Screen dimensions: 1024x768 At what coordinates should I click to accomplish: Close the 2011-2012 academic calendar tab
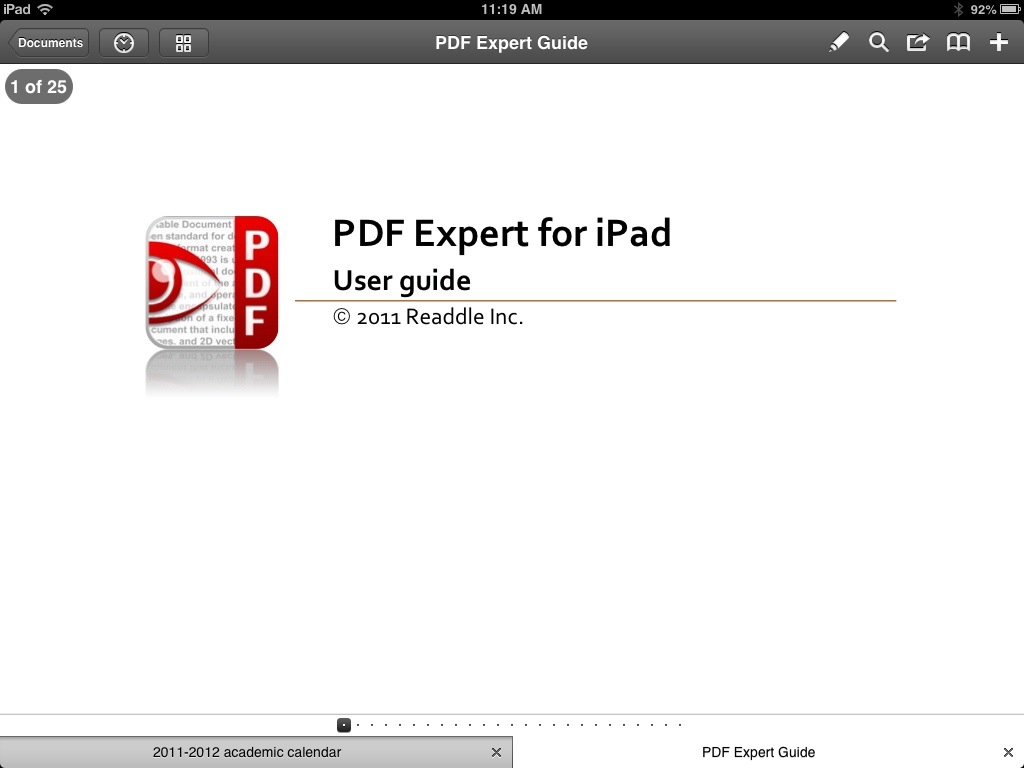(x=496, y=752)
